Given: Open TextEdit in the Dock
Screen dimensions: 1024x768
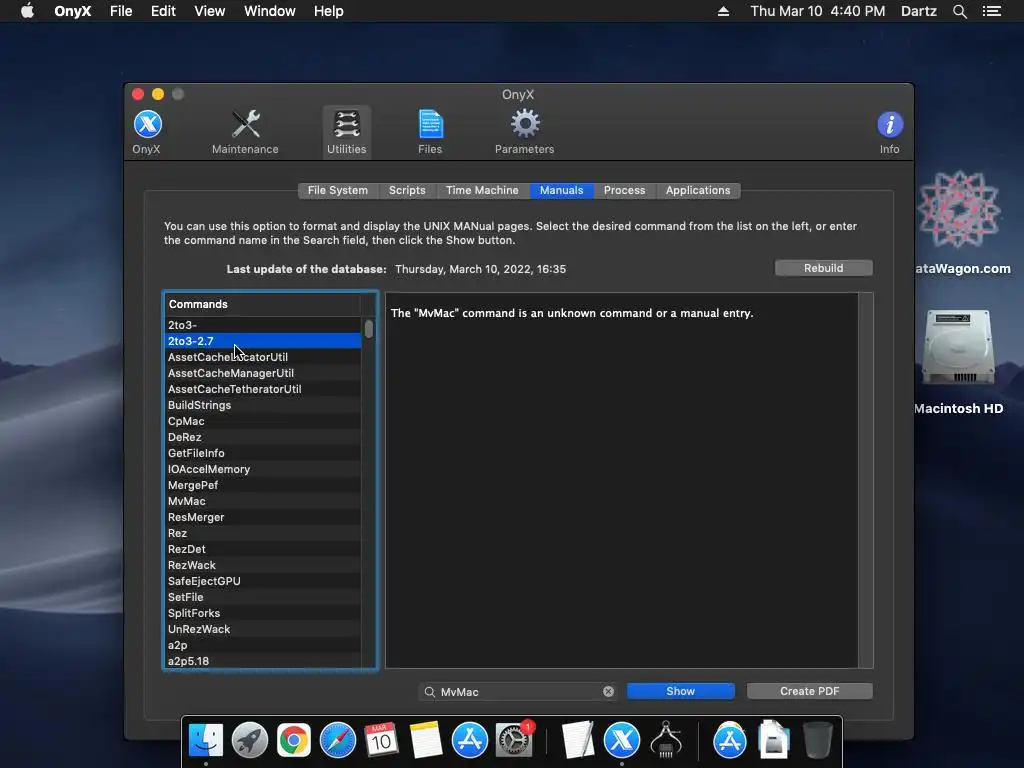Looking at the screenshot, I should (577, 741).
